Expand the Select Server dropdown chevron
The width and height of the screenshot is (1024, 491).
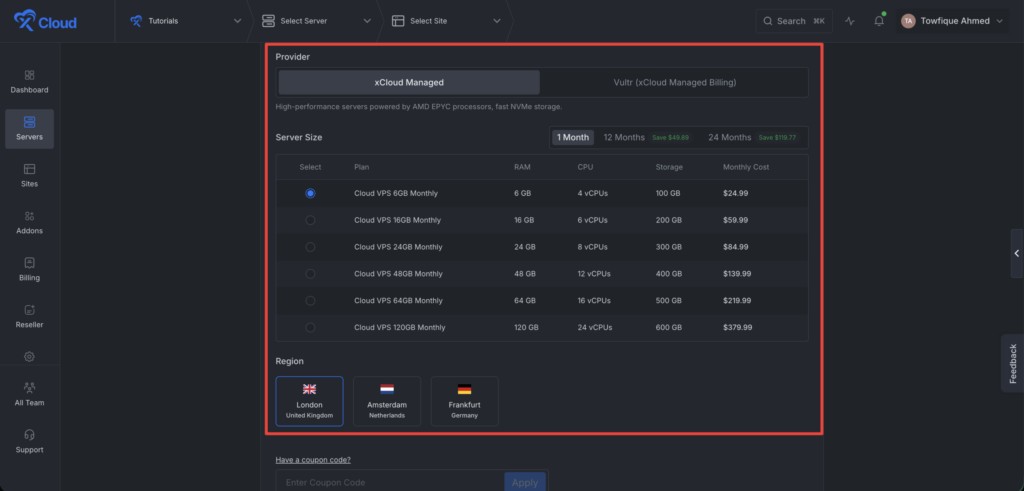[x=367, y=21]
